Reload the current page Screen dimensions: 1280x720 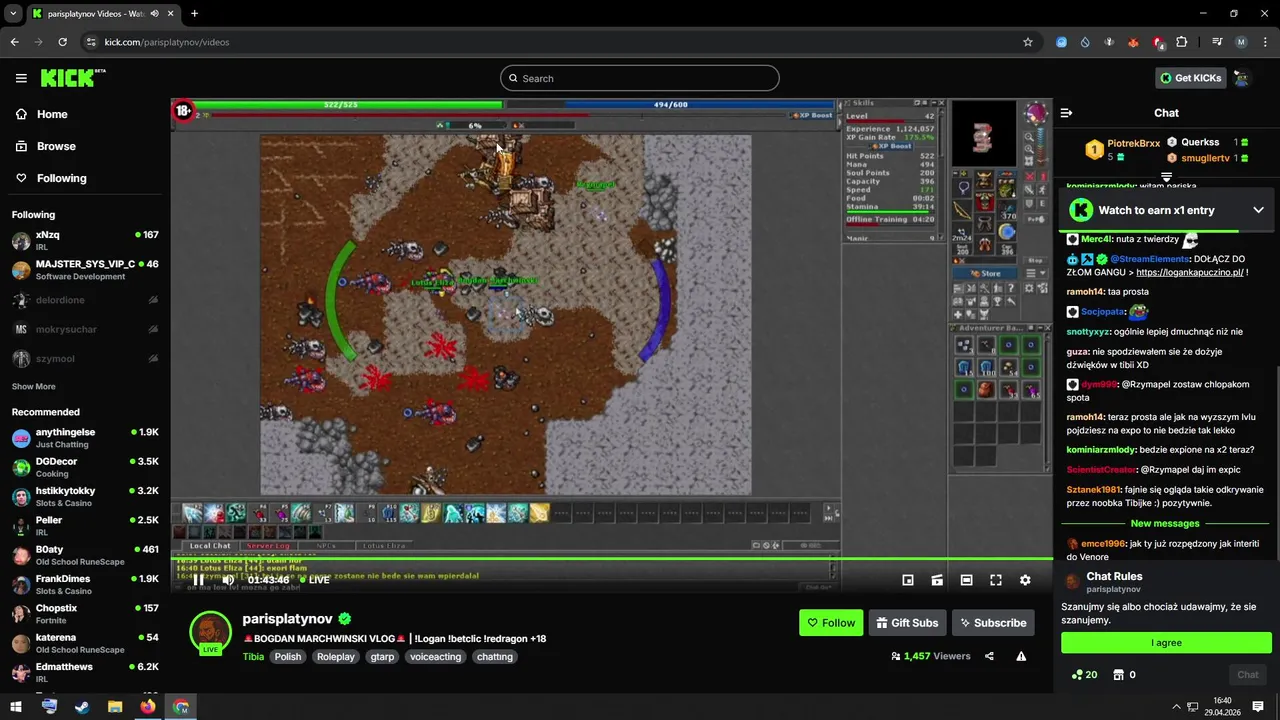tap(62, 42)
